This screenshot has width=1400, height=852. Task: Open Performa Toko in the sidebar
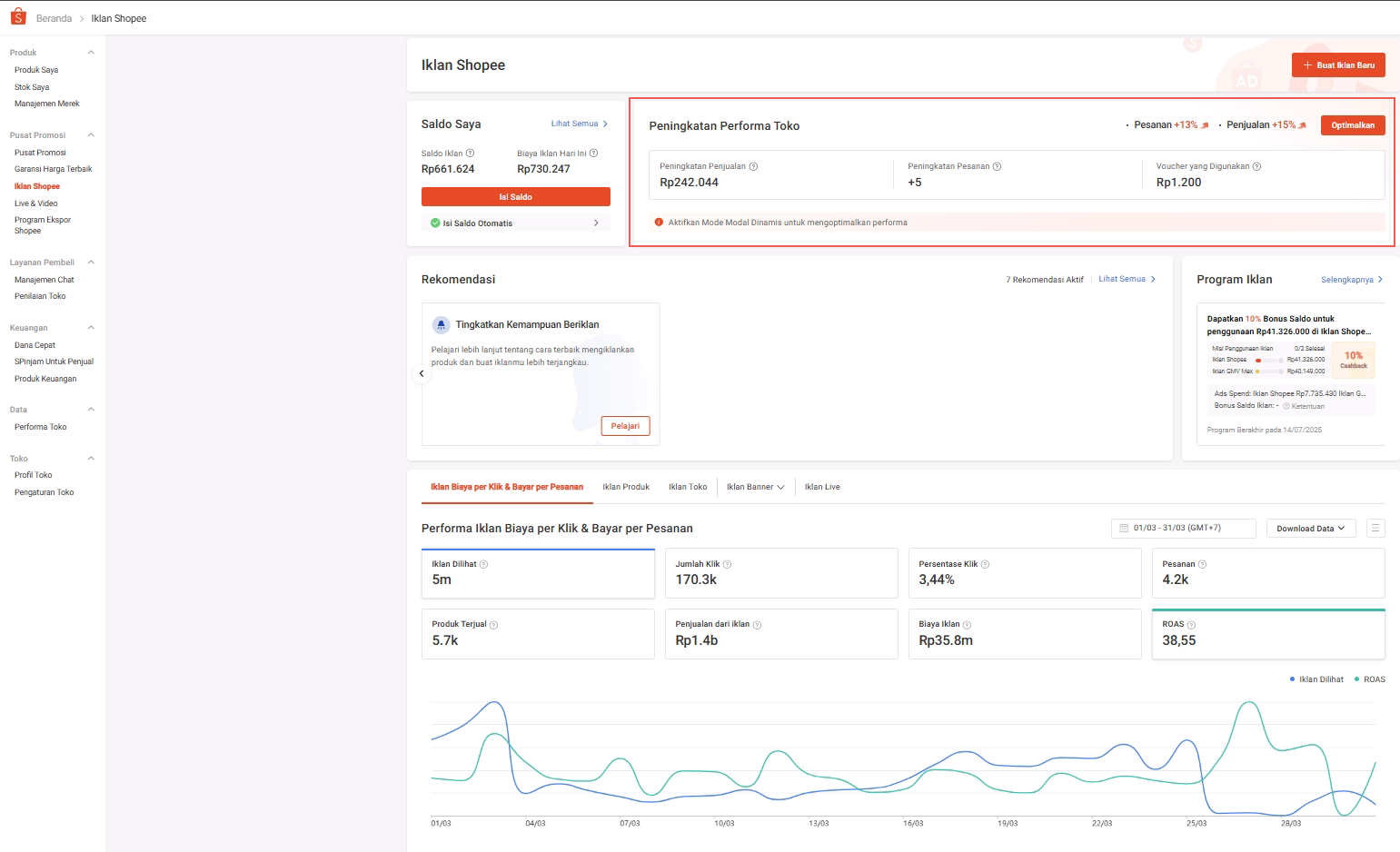[x=41, y=427]
